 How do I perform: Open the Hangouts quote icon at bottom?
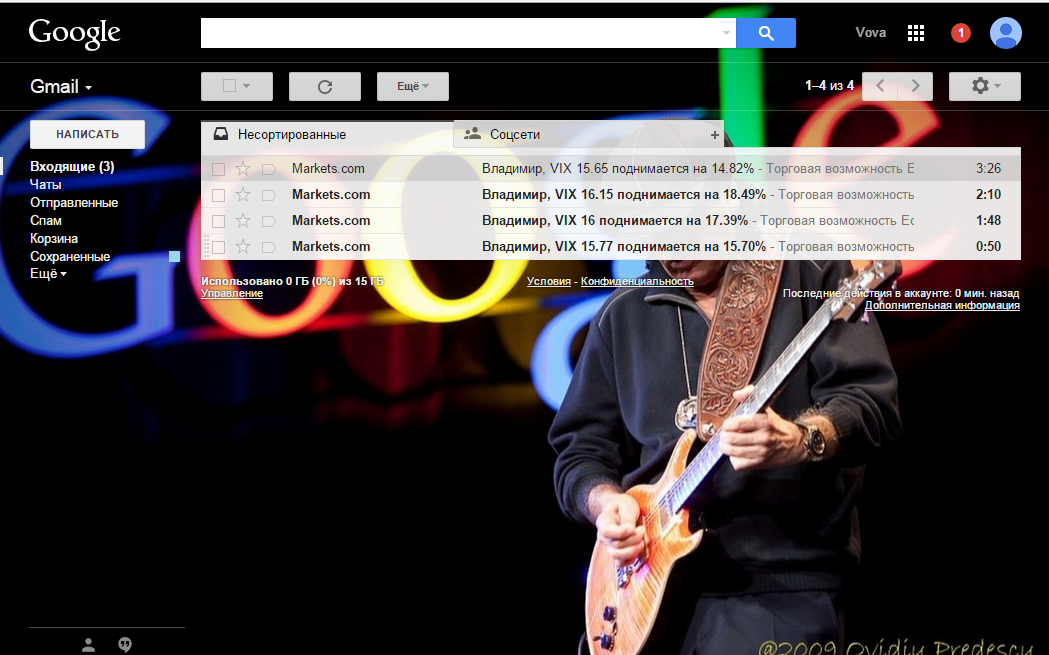125,645
